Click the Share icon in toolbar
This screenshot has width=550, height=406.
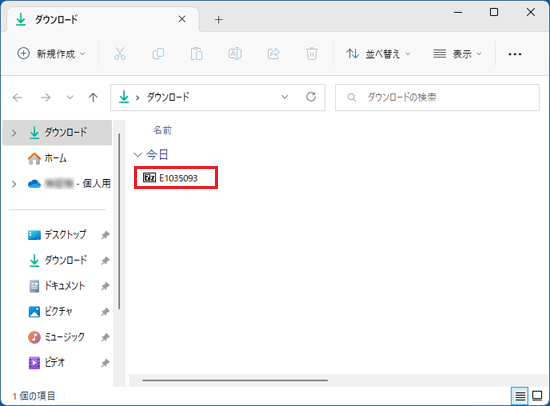tap(274, 54)
